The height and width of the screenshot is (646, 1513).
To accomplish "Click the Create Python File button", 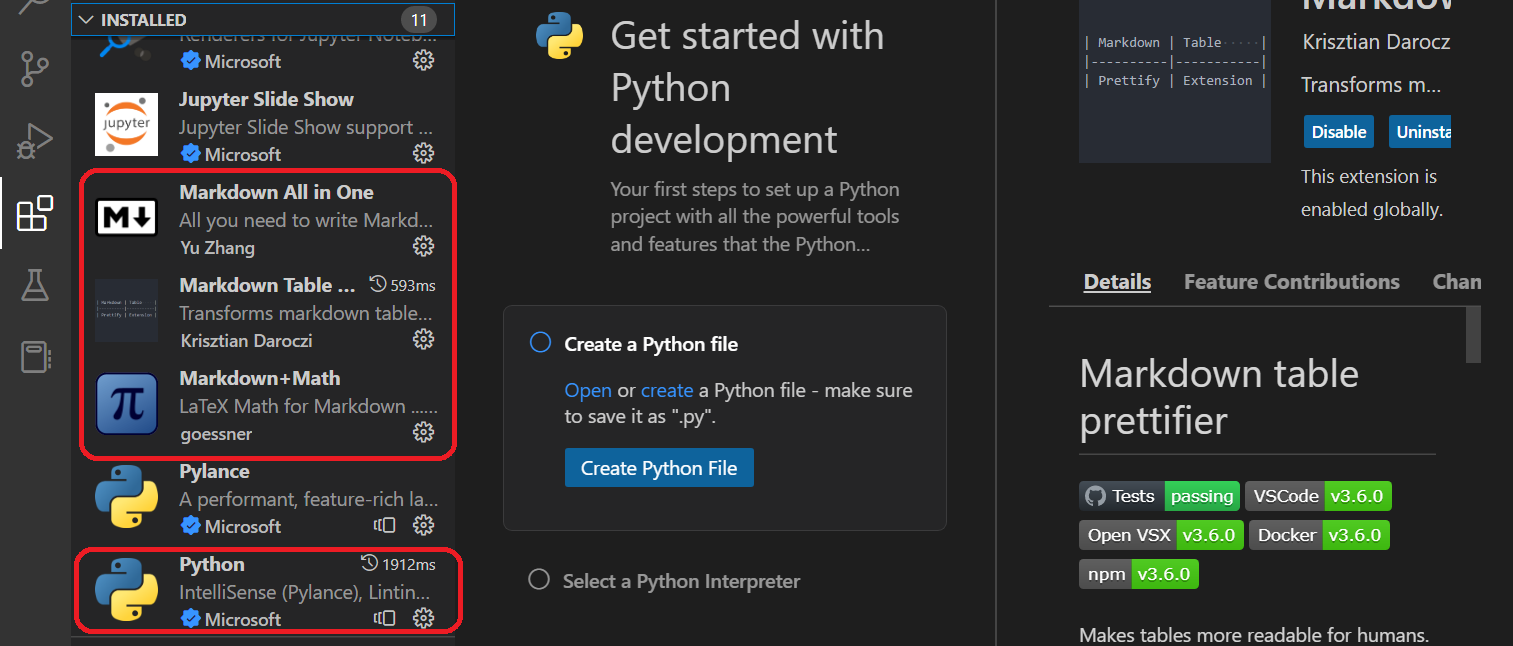I will [659, 468].
